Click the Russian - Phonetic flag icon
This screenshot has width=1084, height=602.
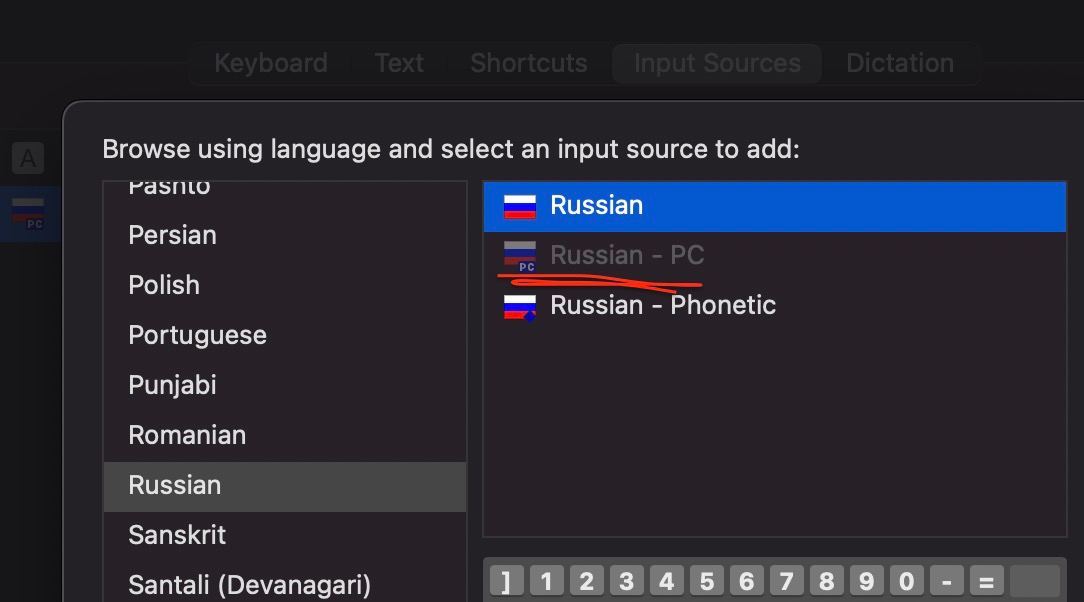click(520, 306)
